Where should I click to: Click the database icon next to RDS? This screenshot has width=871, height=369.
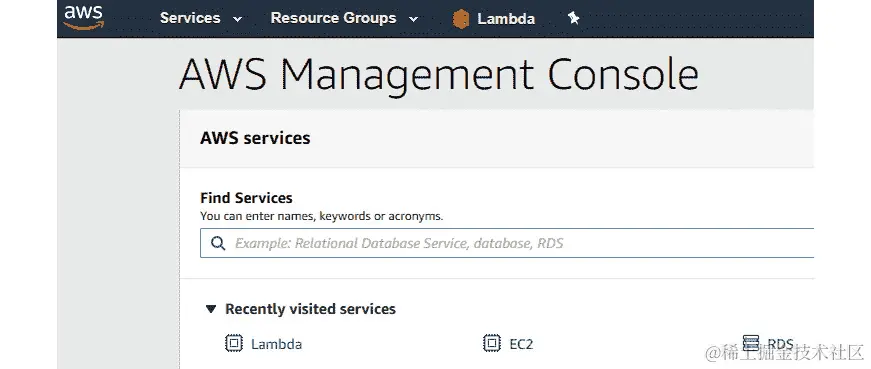[x=750, y=343]
